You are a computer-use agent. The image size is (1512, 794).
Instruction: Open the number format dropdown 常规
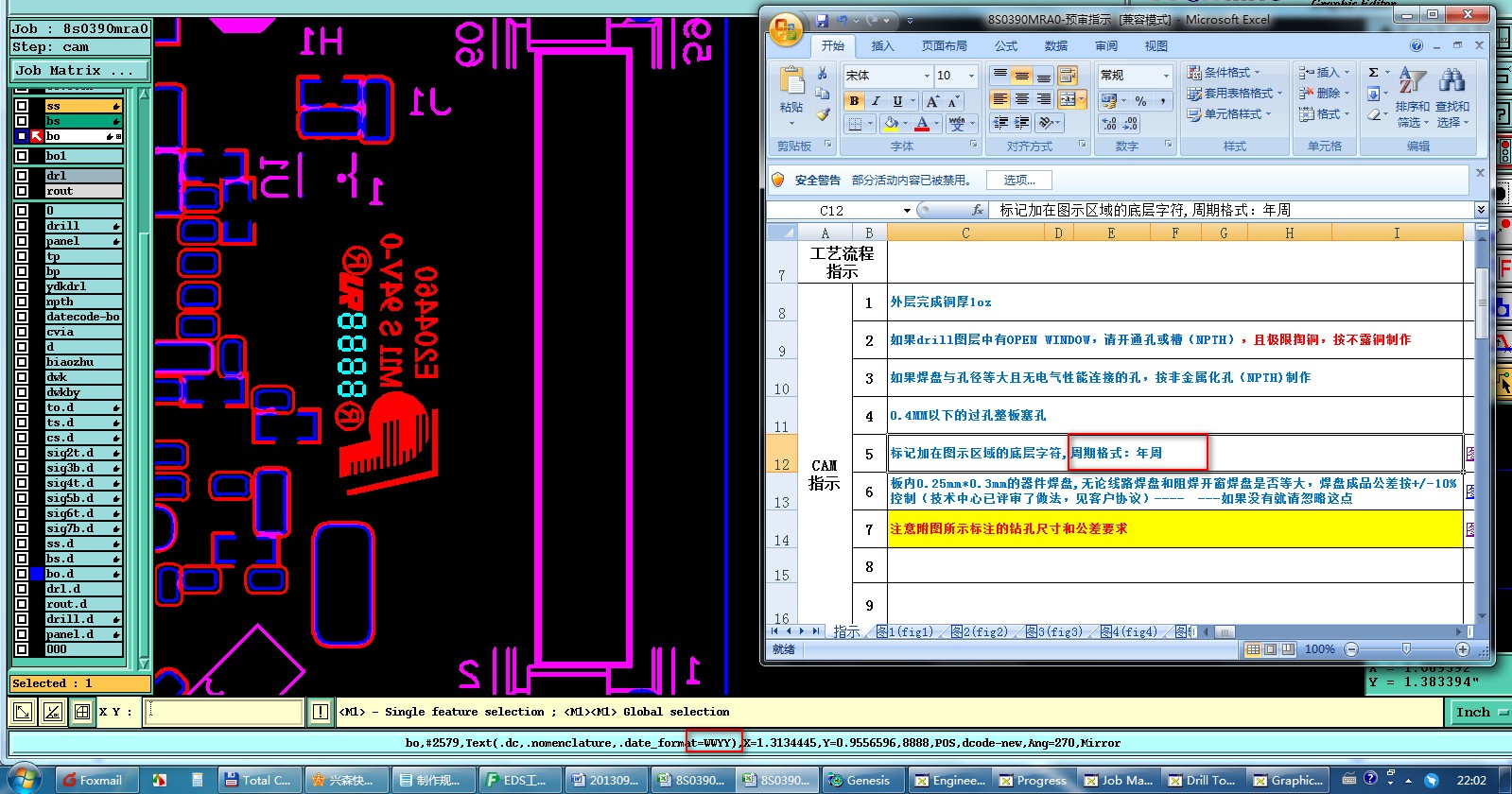pyautogui.click(x=1166, y=76)
